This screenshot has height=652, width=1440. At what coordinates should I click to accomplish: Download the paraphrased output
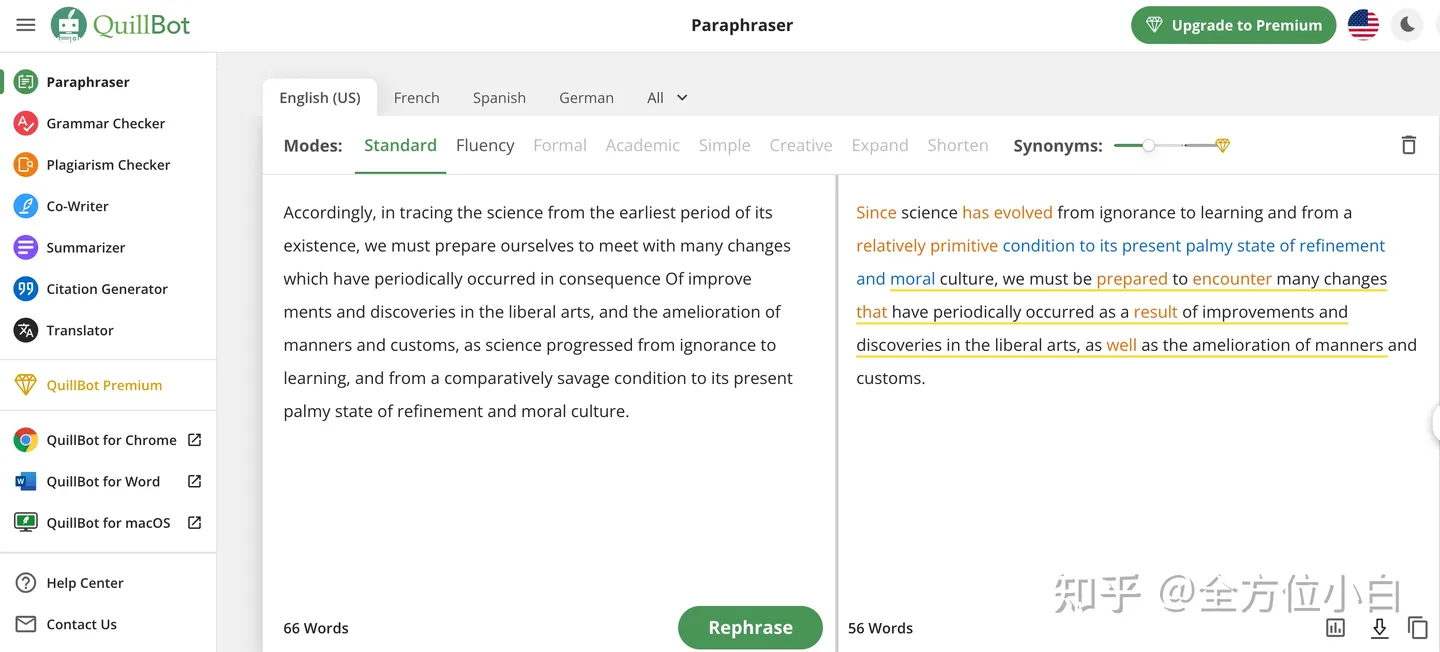coord(1379,627)
